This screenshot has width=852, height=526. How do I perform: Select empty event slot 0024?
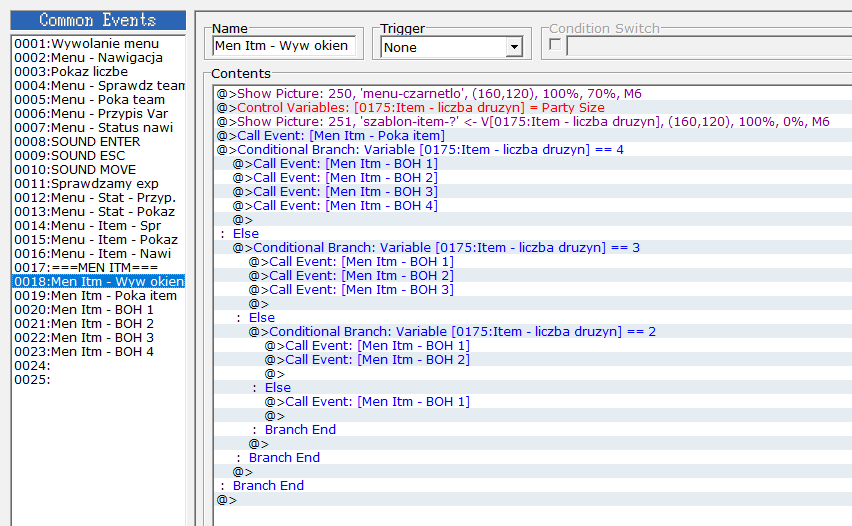pyautogui.click(x=98, y=366)
